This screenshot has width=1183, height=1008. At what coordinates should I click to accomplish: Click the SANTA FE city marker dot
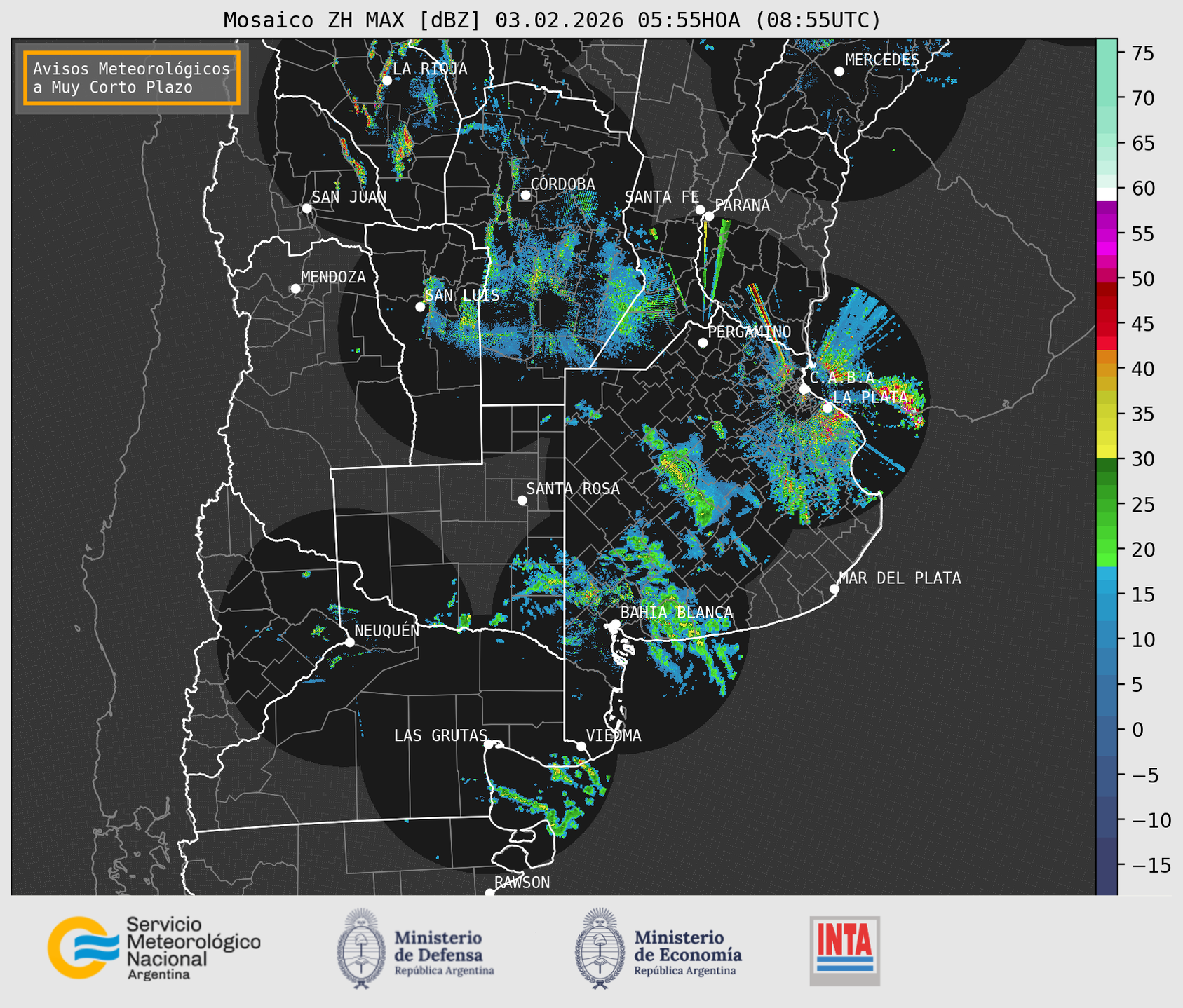pos(700,210)
